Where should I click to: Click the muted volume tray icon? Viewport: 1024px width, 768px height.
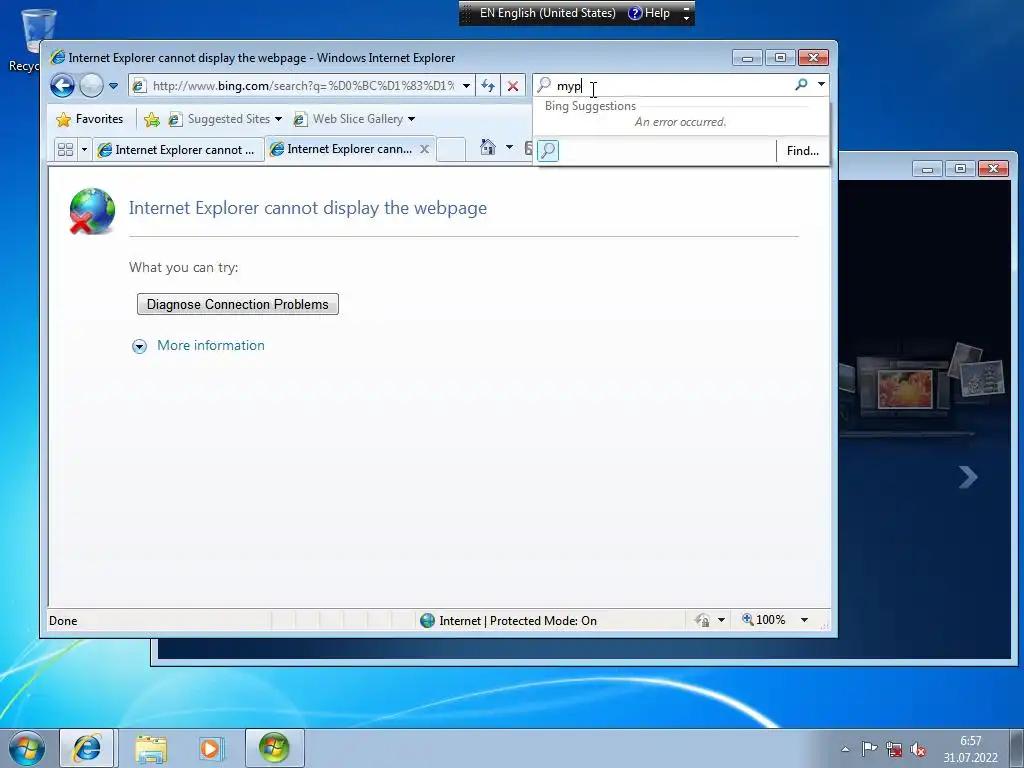(918, 749)
